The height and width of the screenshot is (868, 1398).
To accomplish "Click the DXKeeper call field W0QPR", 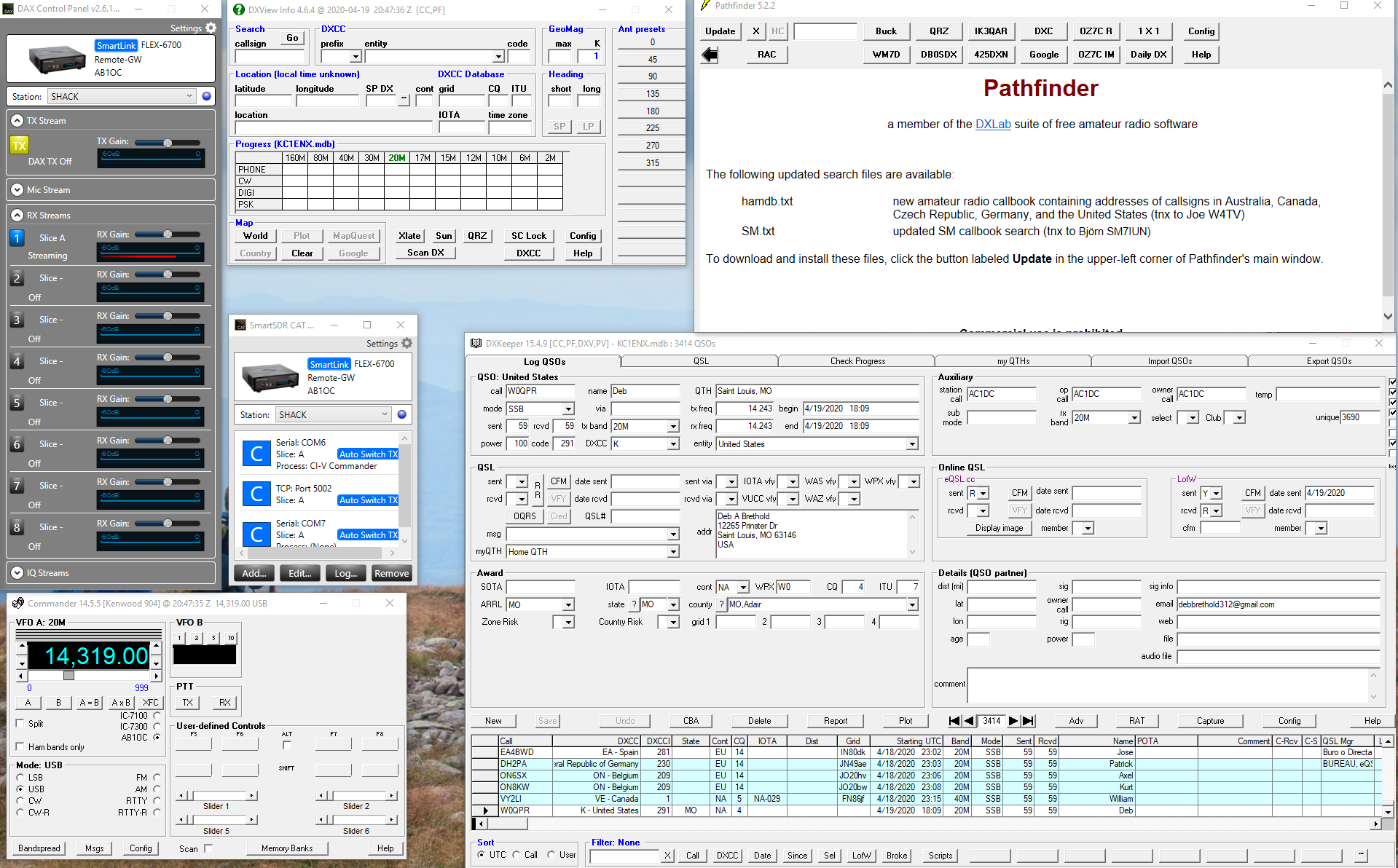I will (540, 391).
